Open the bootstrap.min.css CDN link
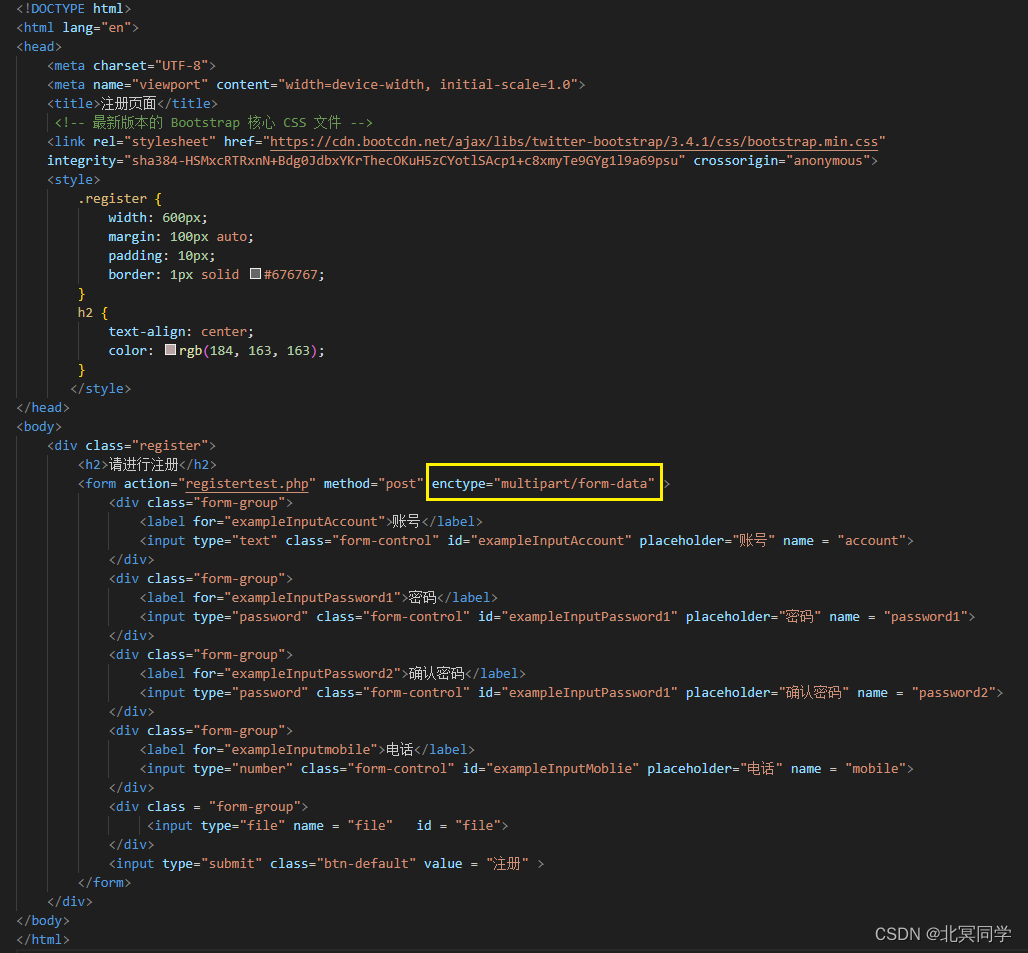The height and width of the screenshot is (953, 1028). coord(574,142)
